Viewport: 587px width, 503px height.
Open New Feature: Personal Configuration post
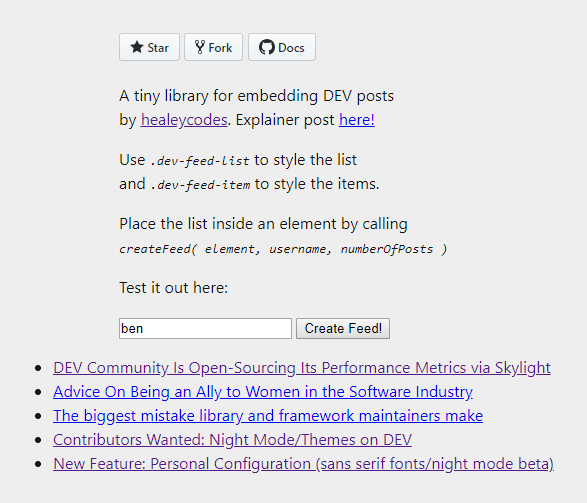tap(304, 464)
